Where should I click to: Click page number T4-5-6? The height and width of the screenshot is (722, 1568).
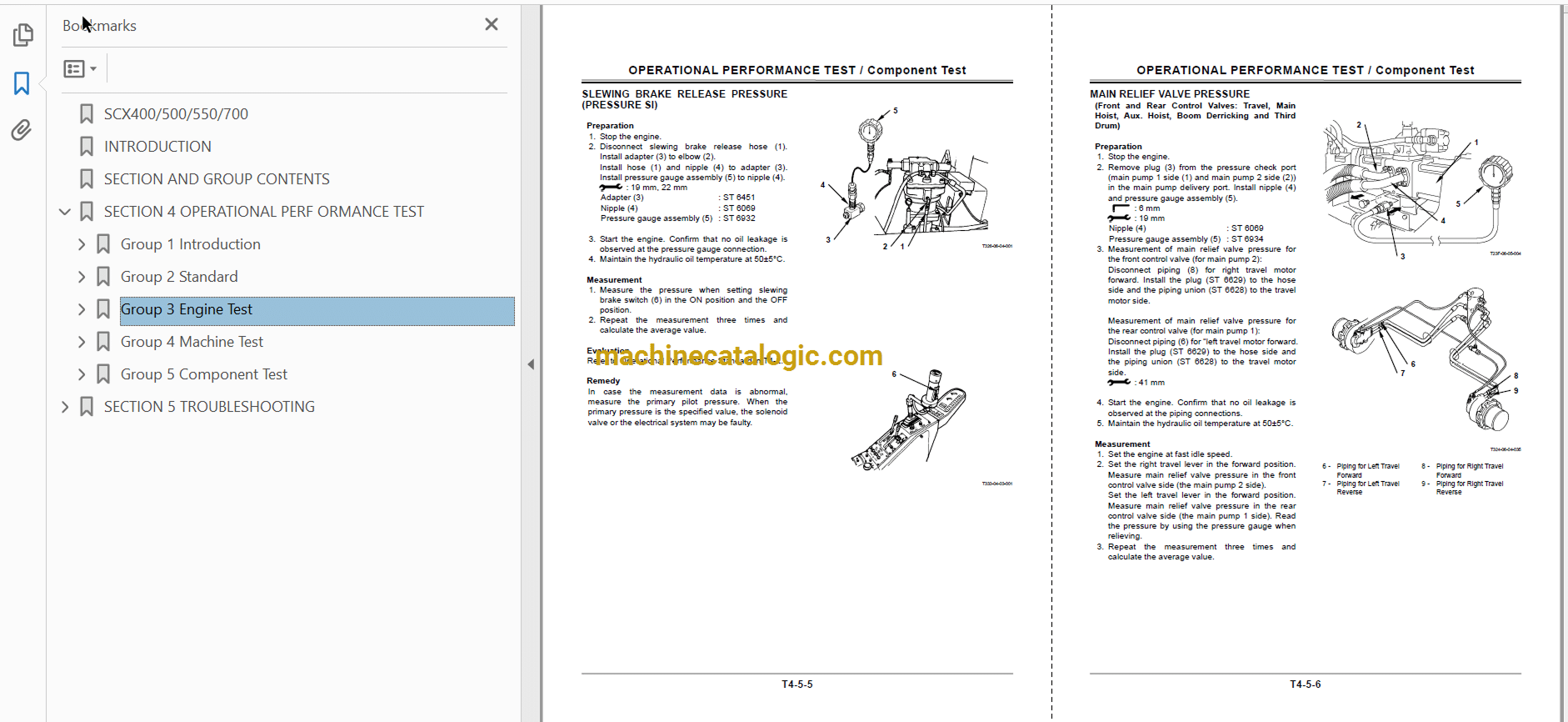tap(1305, 684)
